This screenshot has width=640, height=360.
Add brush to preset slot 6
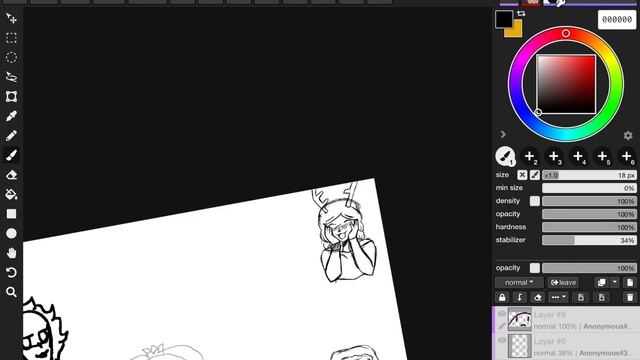pyautogui.click(x=627, y=156)
